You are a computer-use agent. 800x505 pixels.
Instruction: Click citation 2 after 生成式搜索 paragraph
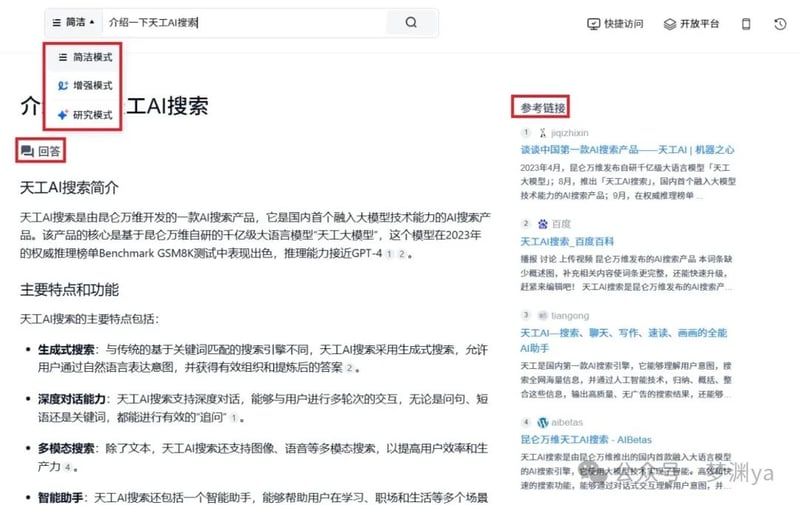click(349, 368)
